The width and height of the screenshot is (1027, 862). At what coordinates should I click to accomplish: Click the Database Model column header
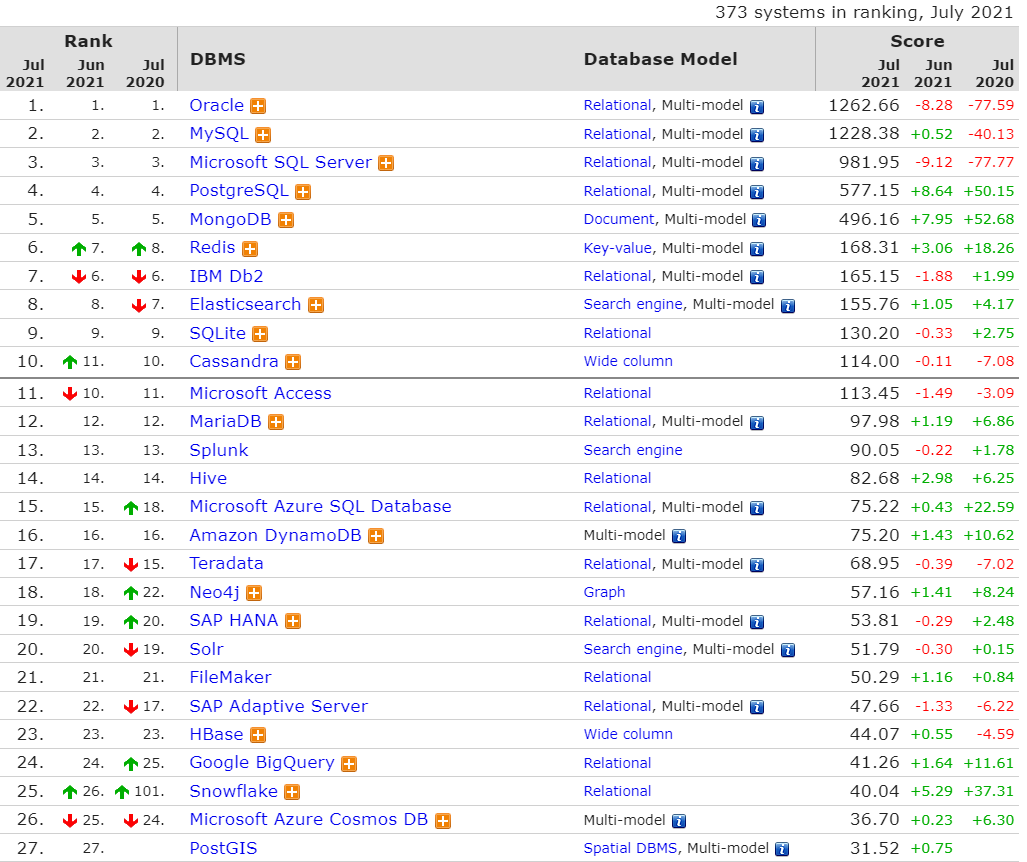[660, 59]
